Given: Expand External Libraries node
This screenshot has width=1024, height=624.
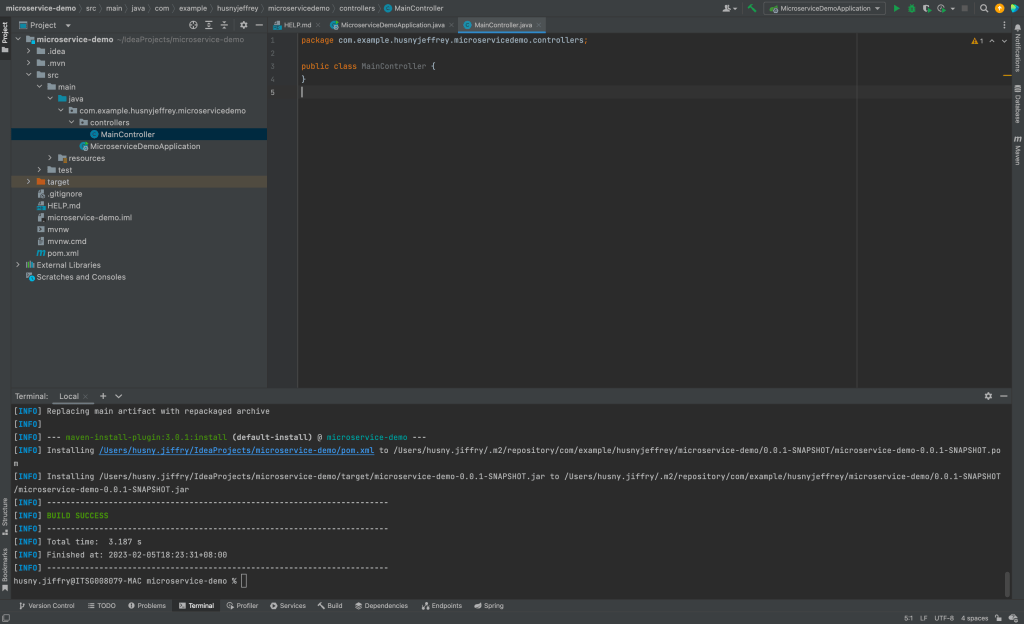Looking at the screenshot, I should pyautogui.click(x=18, y=265).
